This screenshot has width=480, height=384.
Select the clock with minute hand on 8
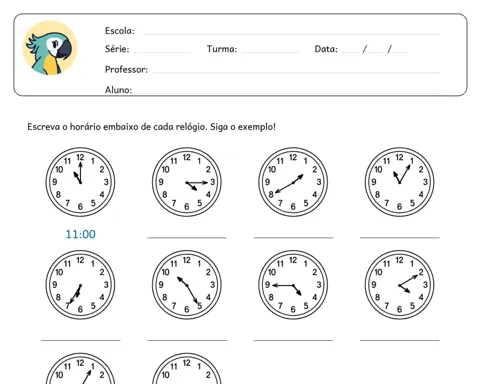pos(293,182)
